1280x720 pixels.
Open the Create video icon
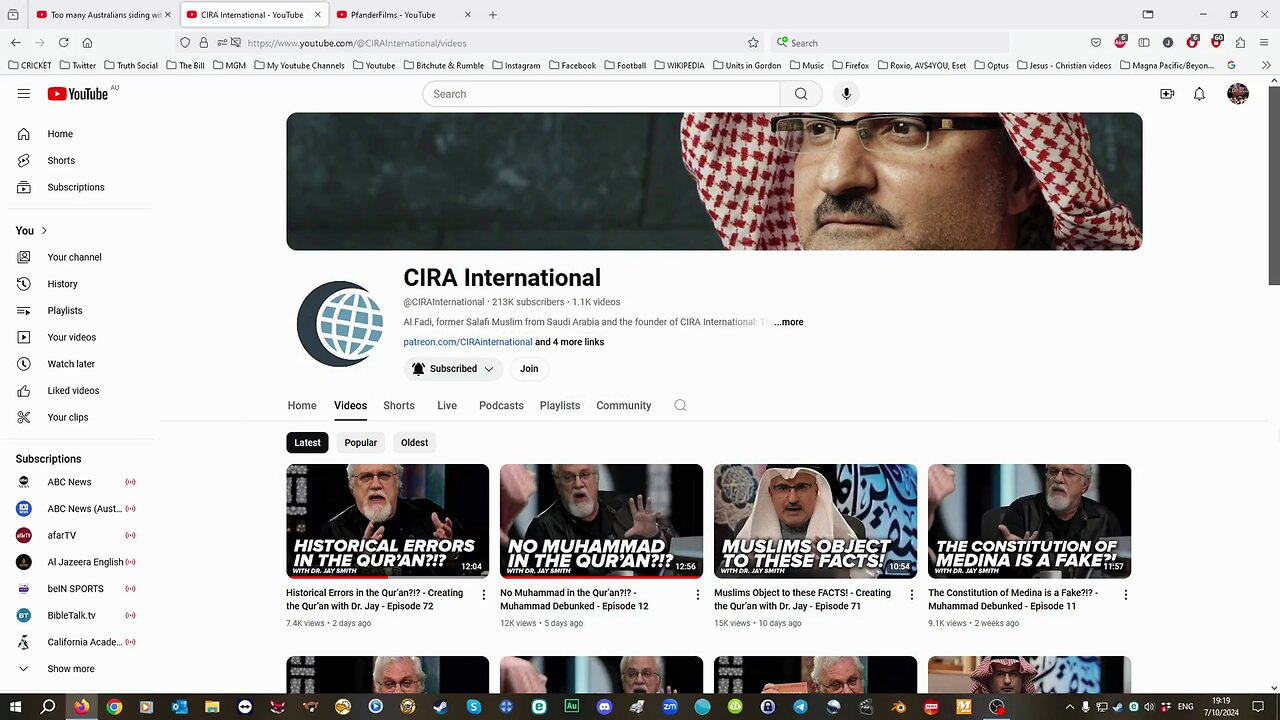pos(1167,94)
